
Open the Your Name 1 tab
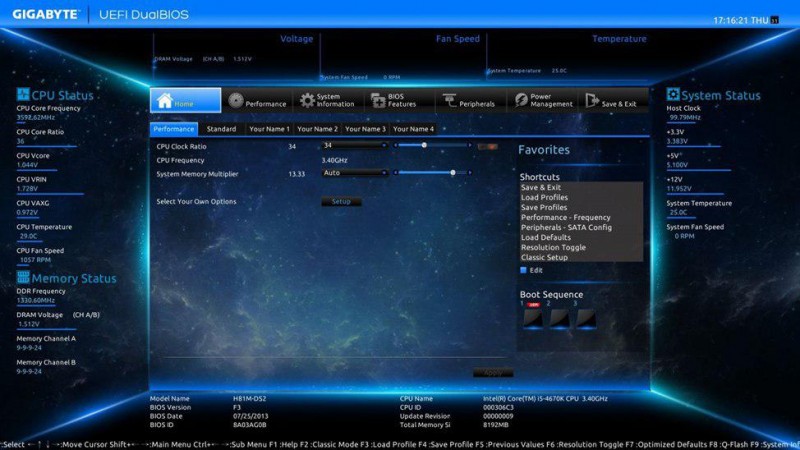[x=269, y=129]
